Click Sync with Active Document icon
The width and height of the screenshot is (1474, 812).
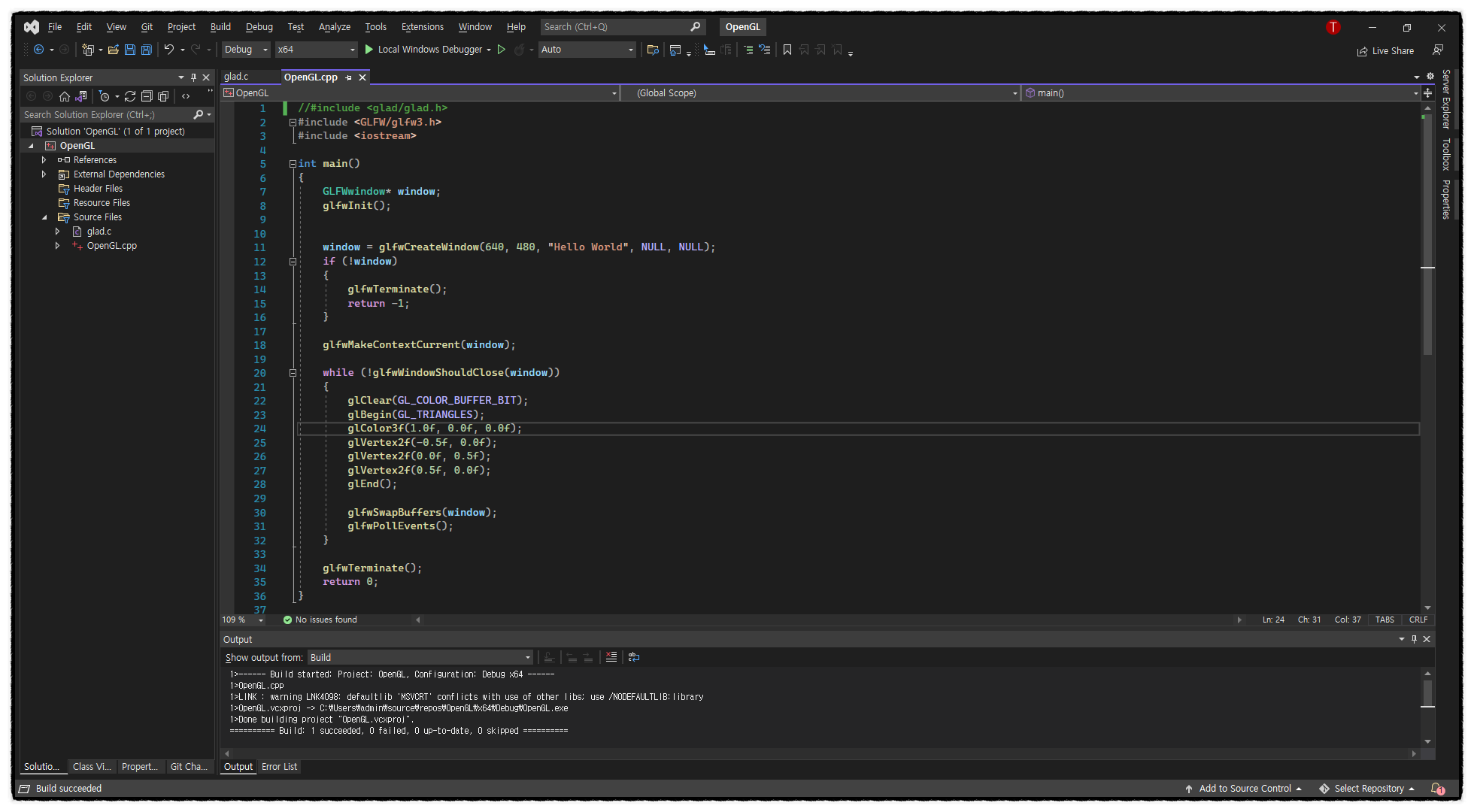coord(130,96)
